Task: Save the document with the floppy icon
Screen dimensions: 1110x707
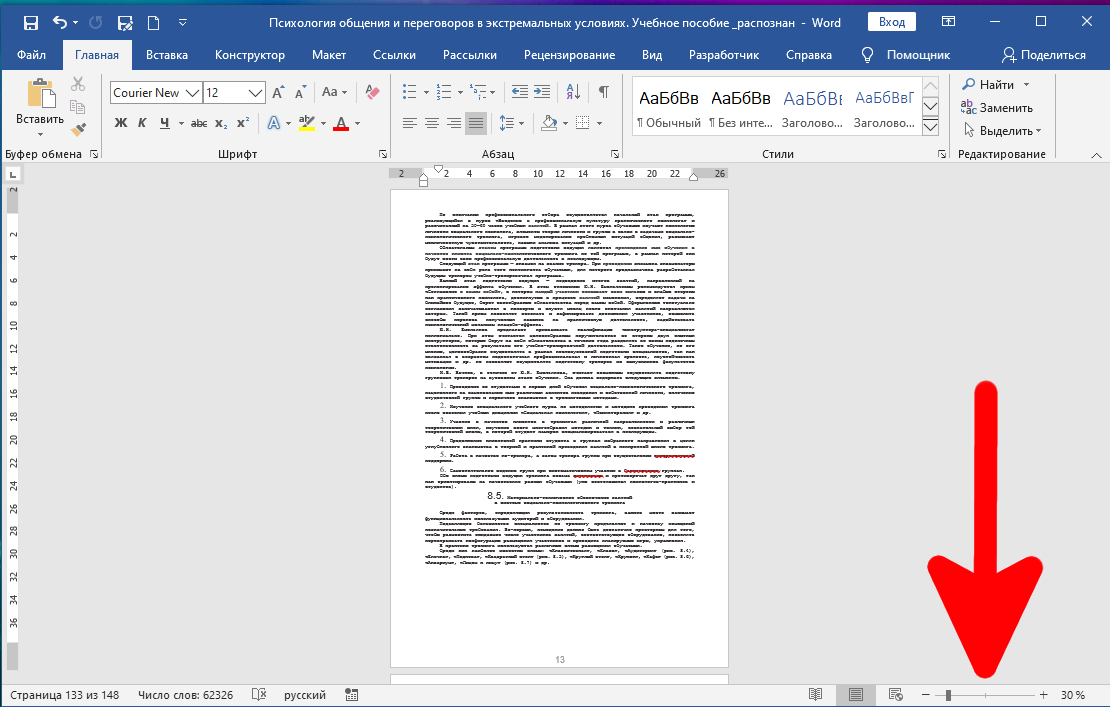Action: click(30, 23)
